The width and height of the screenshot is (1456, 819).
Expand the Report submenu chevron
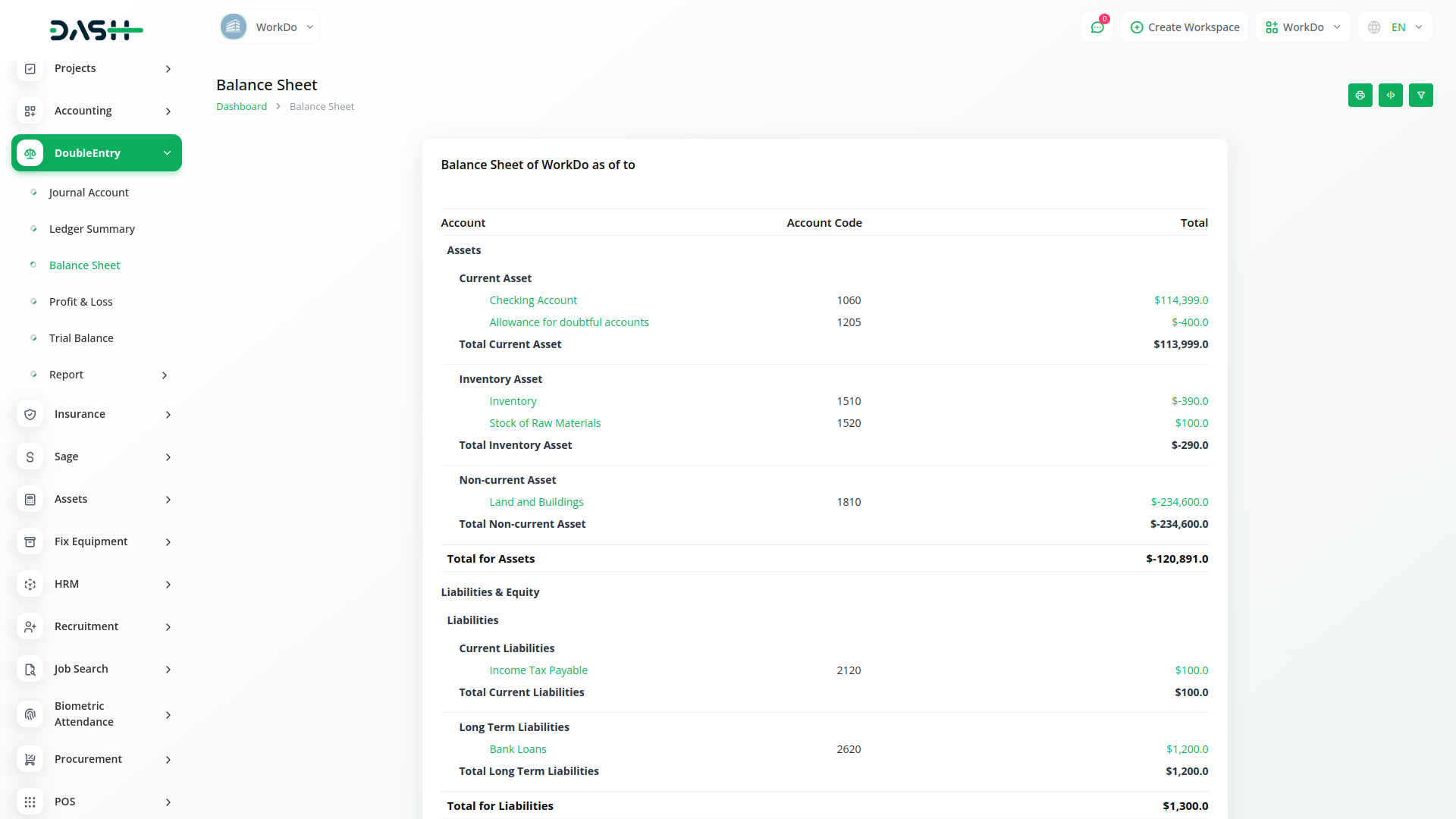[165, 375]
